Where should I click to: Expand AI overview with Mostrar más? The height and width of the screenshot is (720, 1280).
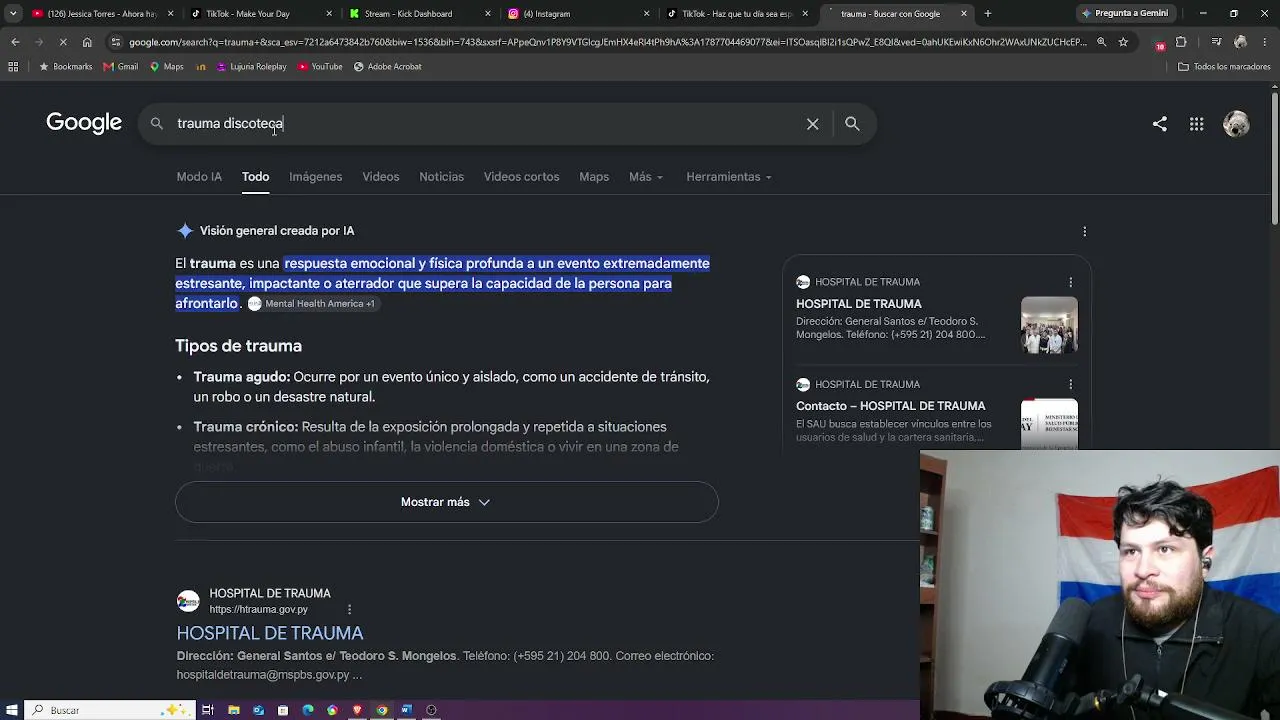pos(446,502)
